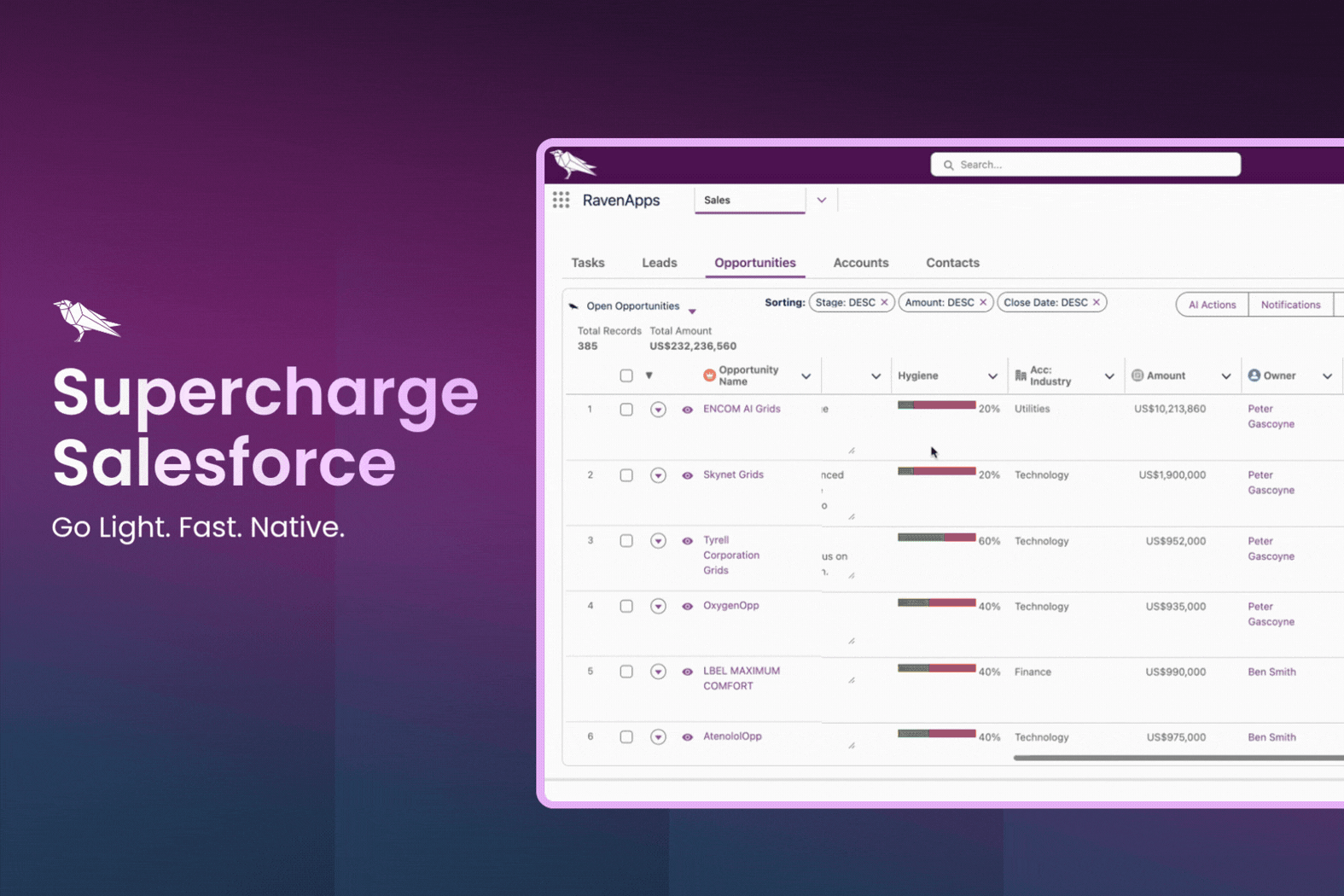The image size is (1344, 896).
Task: Click resize handle in ENCOM AI Grids text cell
Action: (852, 450)
